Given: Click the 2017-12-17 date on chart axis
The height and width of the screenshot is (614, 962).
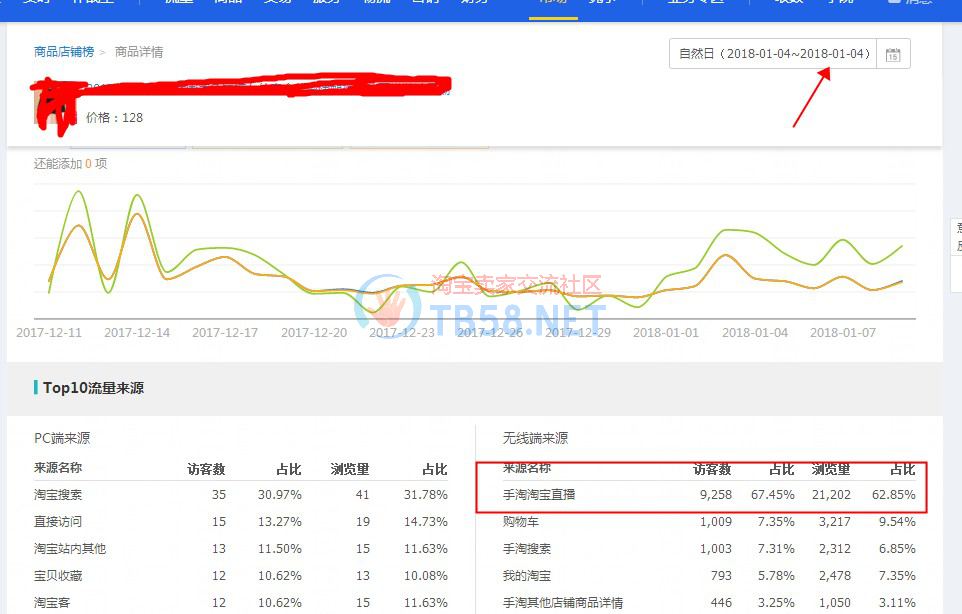Looking at the screenshot, I should click(225, 332).
